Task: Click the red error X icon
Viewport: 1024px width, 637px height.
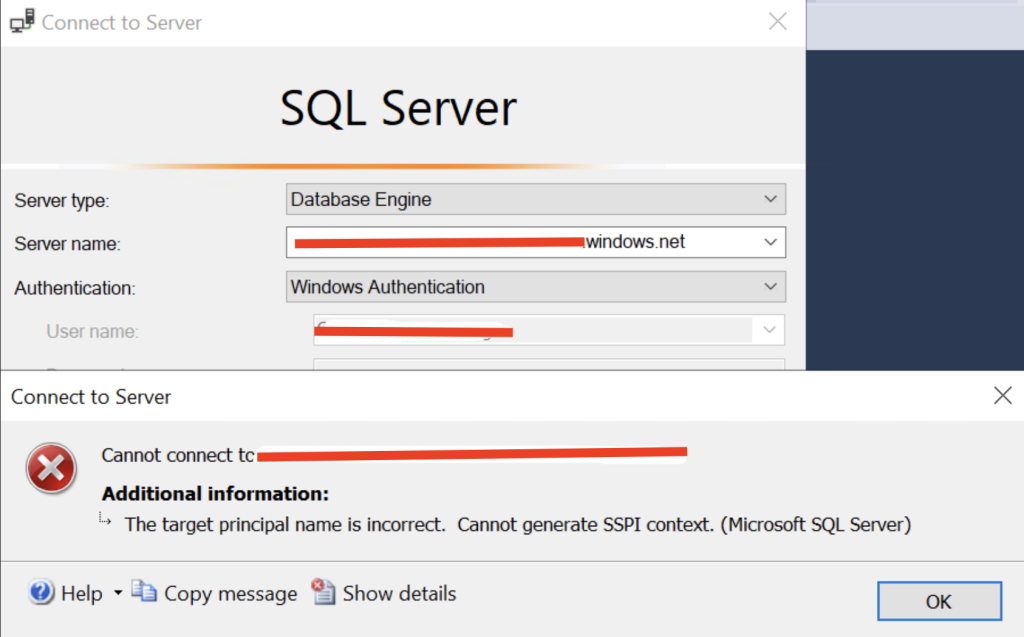Action: (x=50, y=468)
